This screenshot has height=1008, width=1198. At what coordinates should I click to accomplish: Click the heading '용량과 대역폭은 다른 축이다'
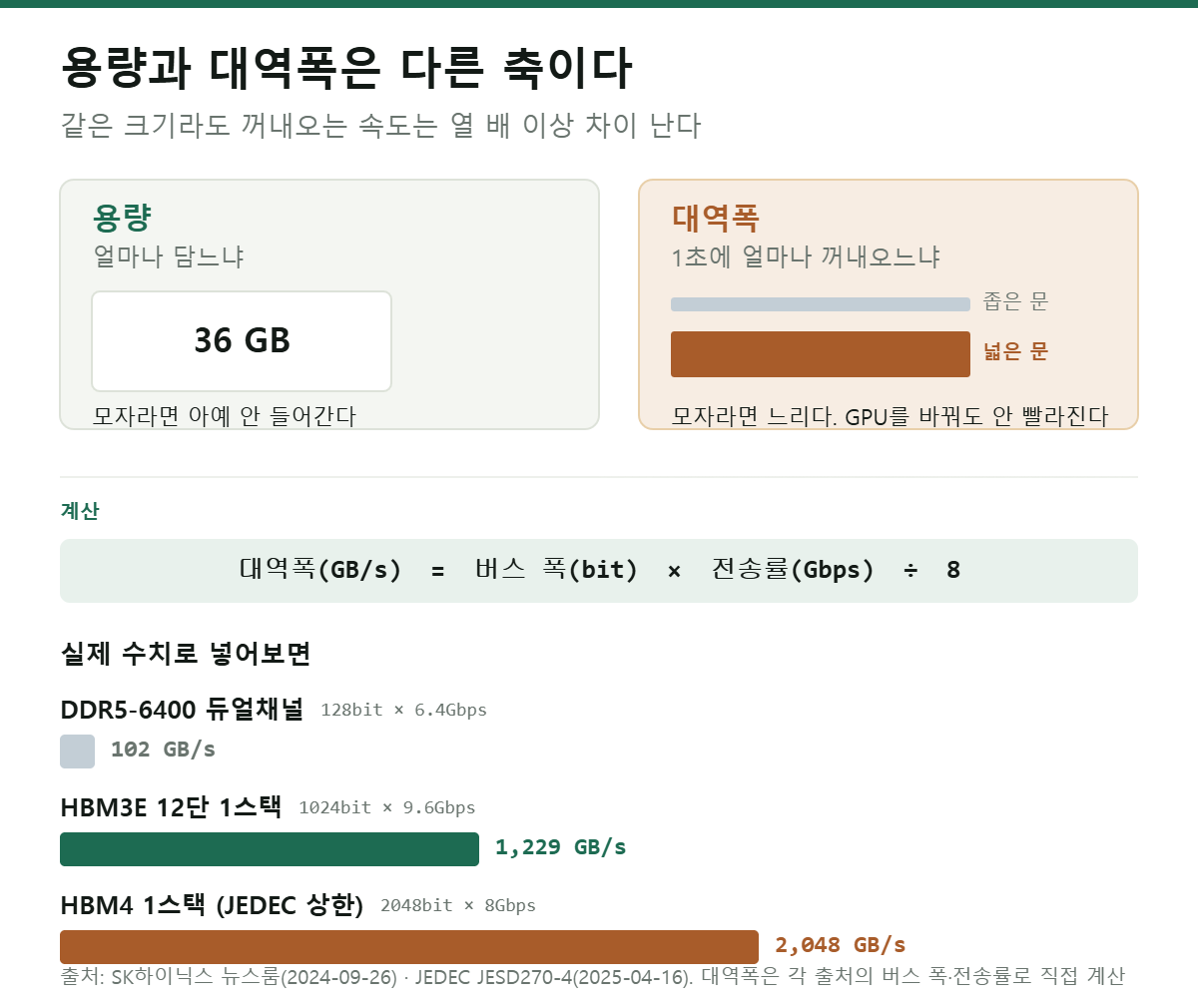click(346, 68)
